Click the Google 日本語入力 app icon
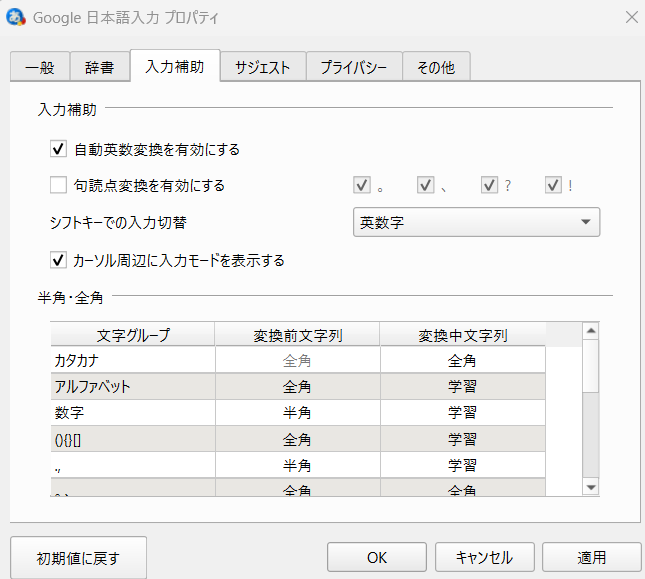The width and height of the screenshot is (645, 579). click(16, 17)
